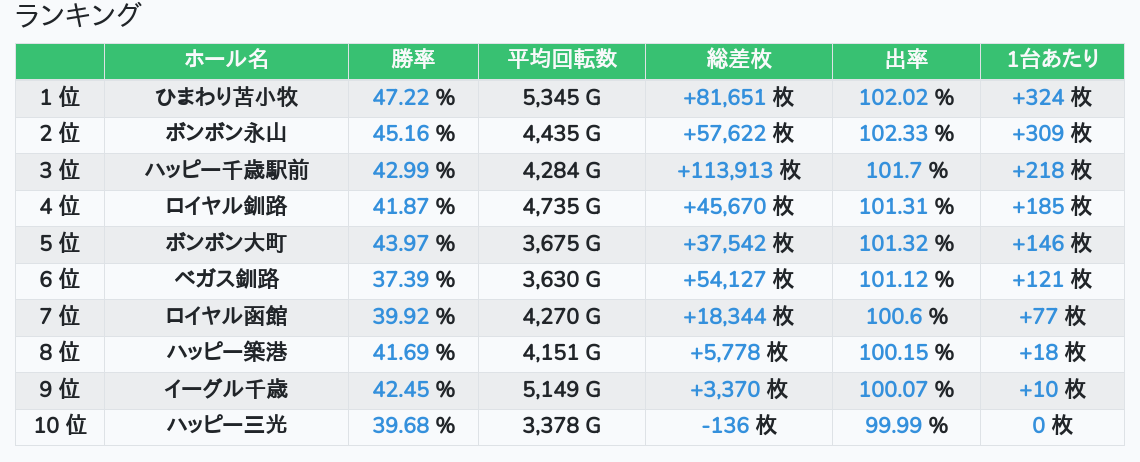Click the 平均回転数 column header

coord(562,60)
